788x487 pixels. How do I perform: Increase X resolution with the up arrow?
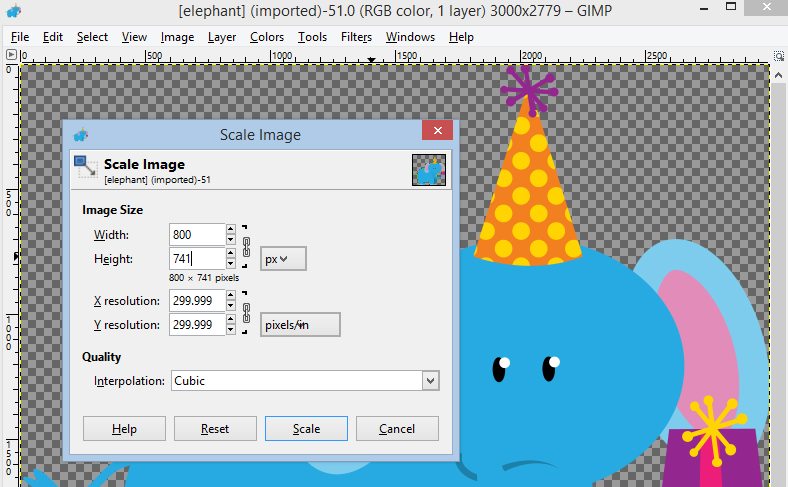click(231, 295)
